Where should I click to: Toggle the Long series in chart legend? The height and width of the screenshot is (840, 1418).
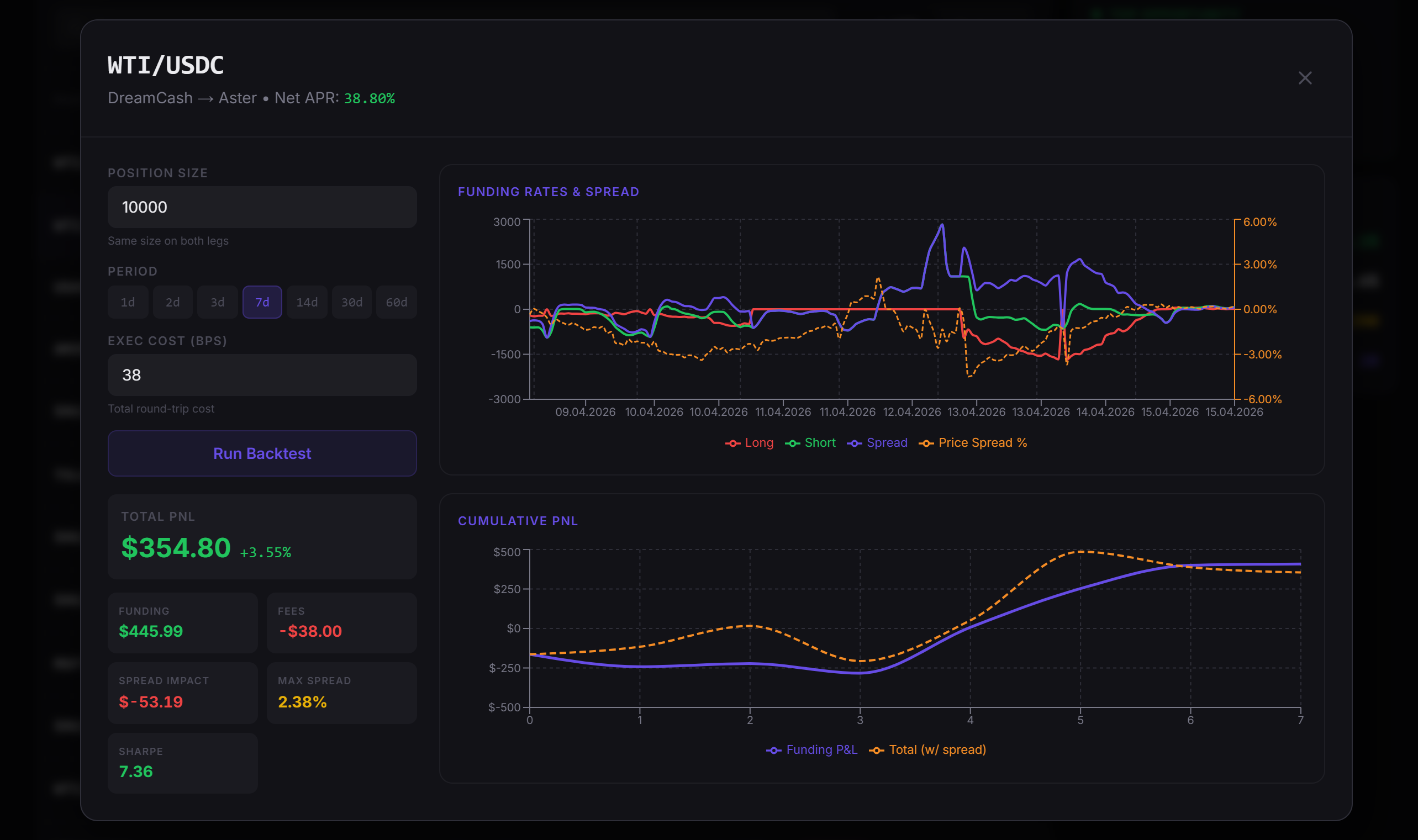pyautogui.click(x=750, y=442)
